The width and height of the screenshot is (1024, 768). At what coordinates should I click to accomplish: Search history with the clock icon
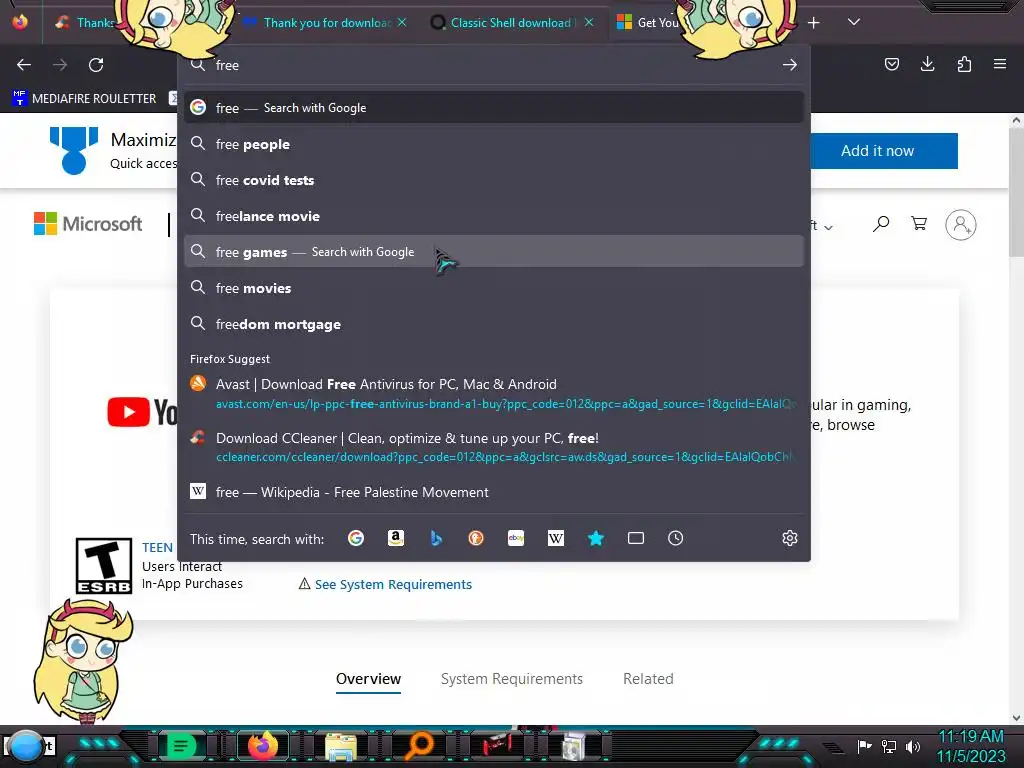[675, 538]
